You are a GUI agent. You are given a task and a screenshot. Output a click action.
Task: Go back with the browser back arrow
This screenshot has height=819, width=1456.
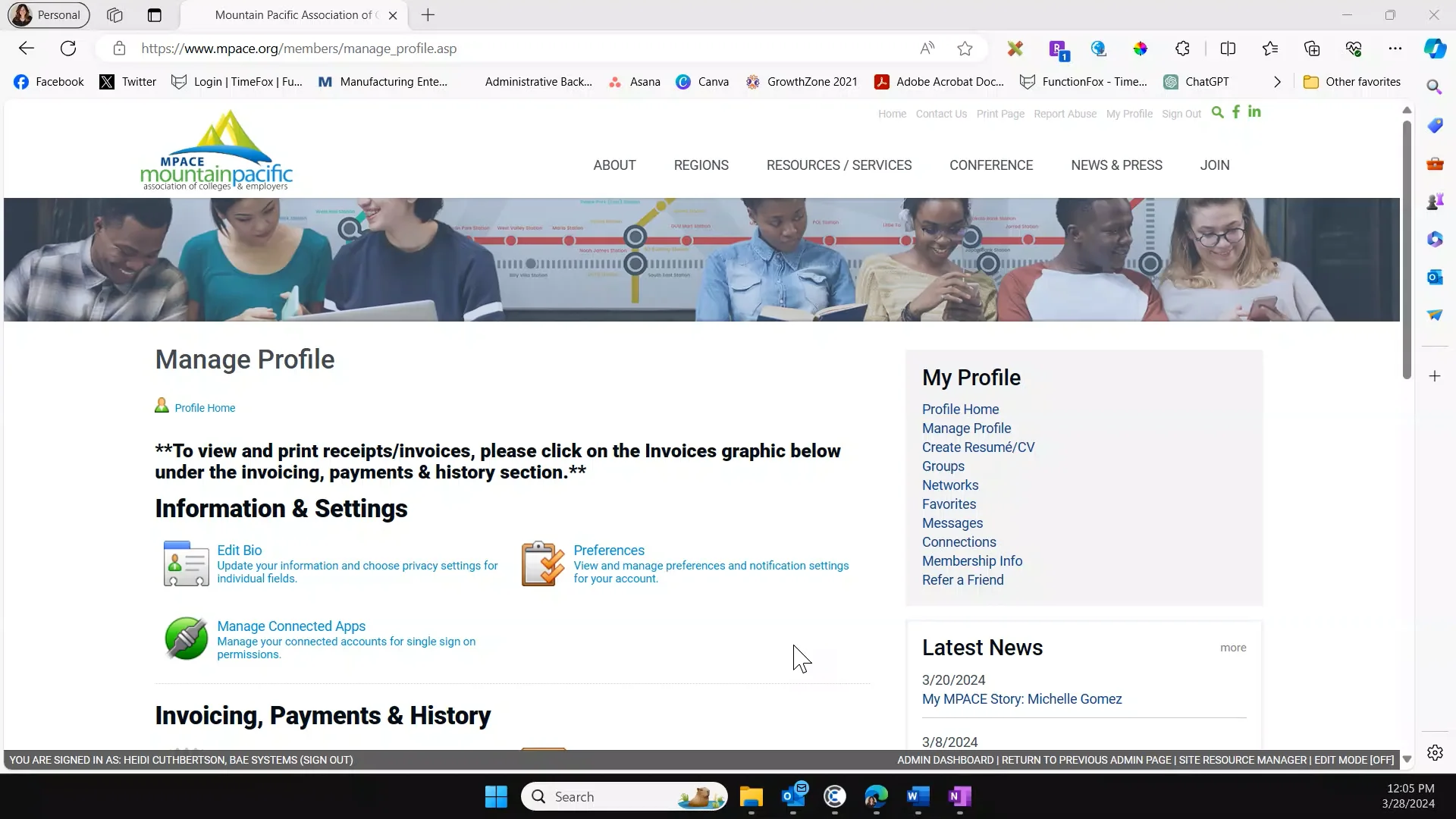27,49
